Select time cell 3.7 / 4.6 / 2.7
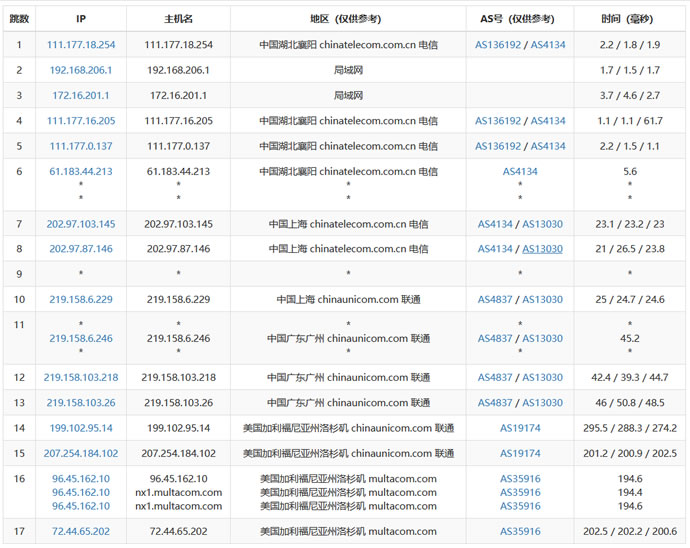This screenshot has height=548, width=690. [x=630, y=96]
